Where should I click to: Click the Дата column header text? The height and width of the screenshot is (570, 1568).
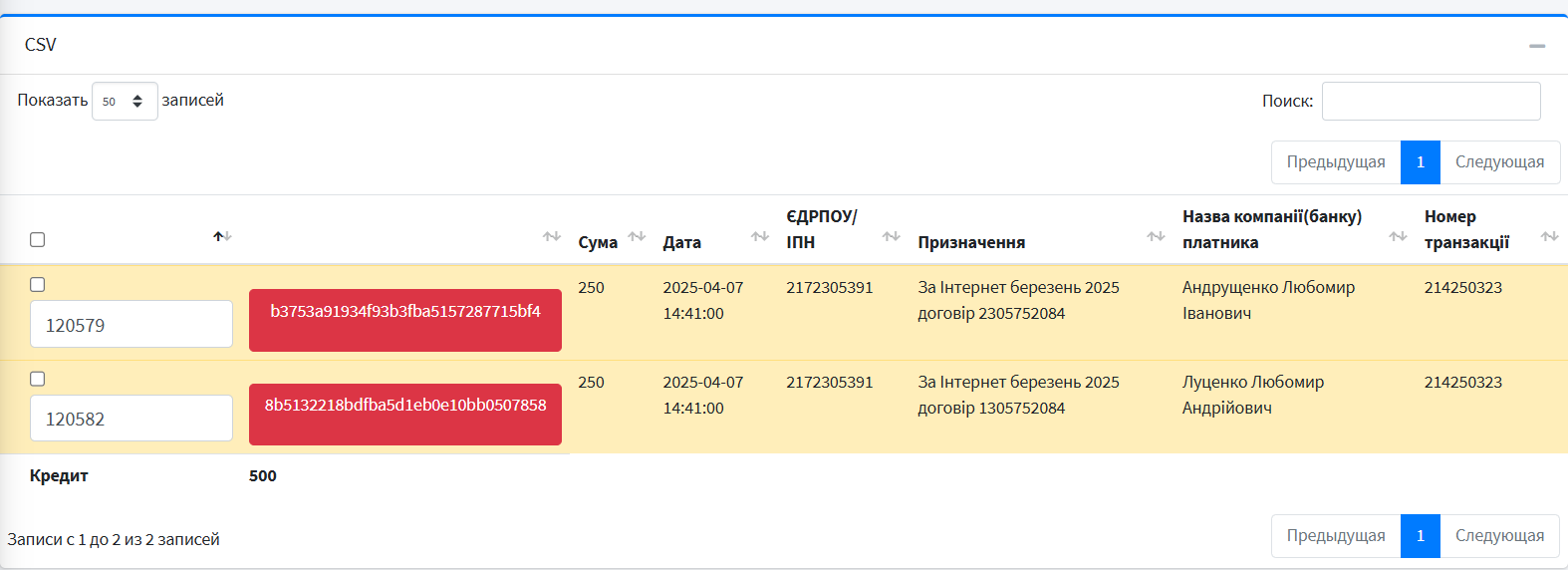682,242
